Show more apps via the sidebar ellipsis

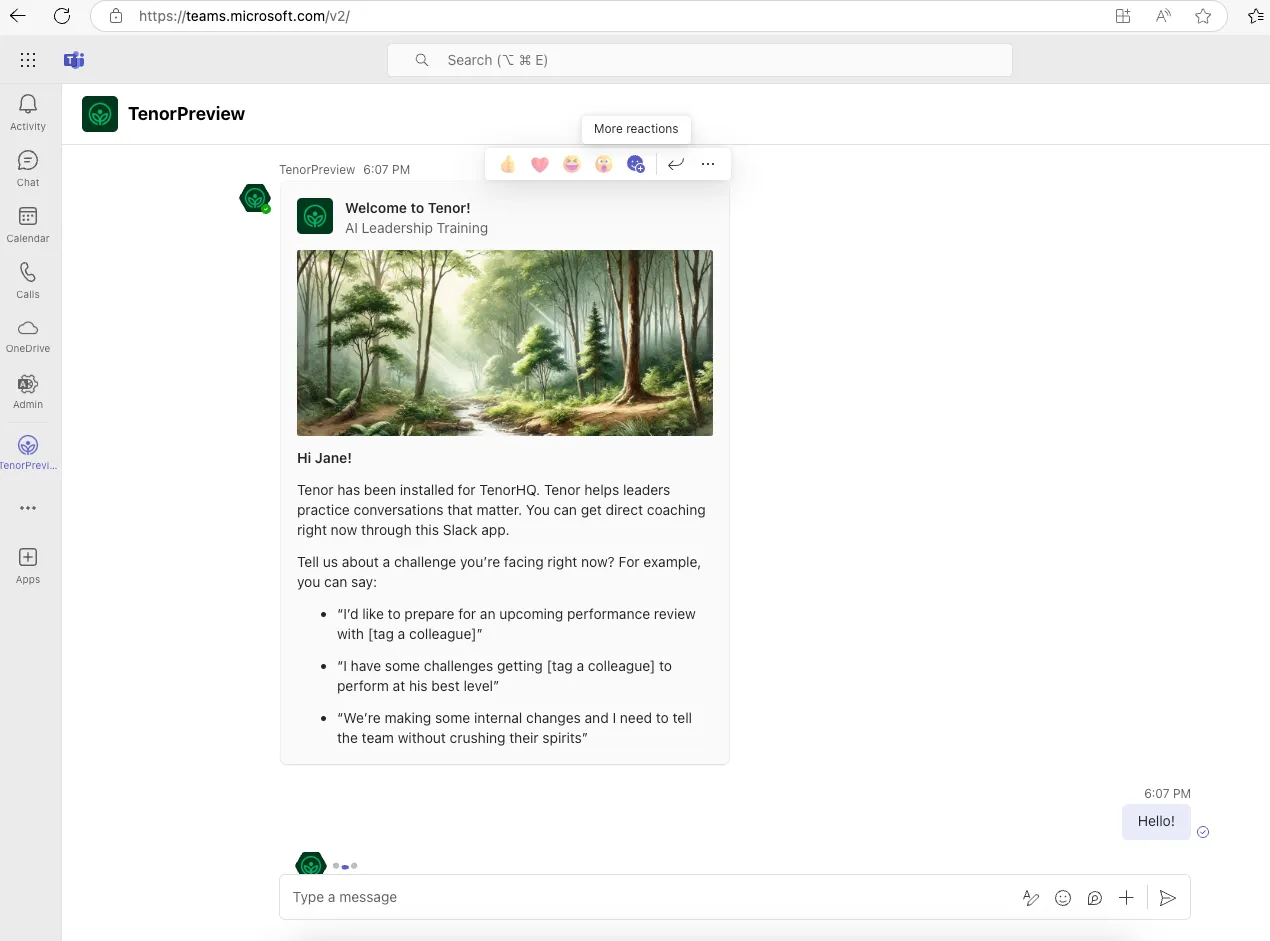pyautogui.click(x=28, y=508)
